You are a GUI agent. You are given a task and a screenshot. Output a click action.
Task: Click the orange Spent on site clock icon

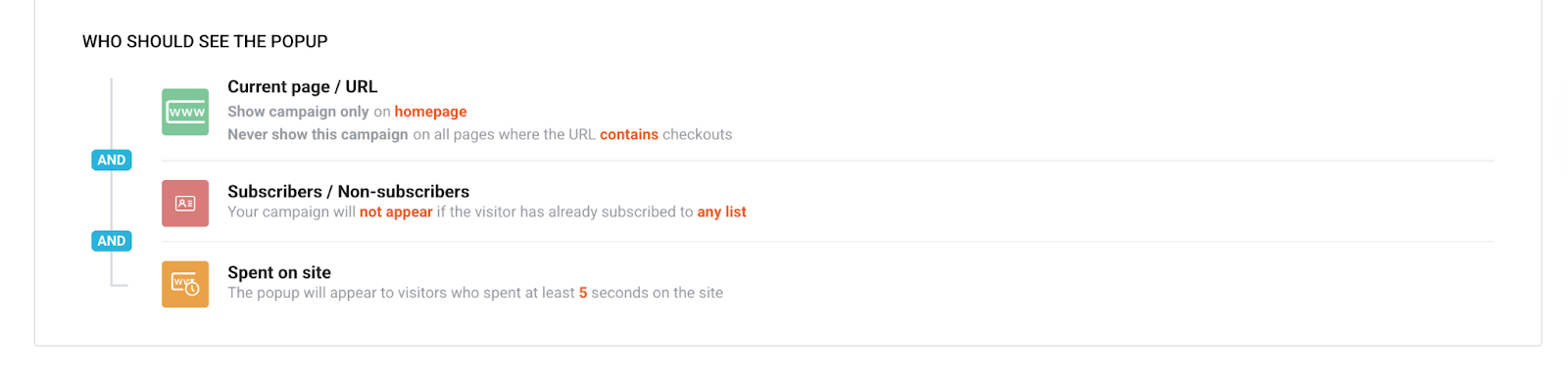(185, 284)
